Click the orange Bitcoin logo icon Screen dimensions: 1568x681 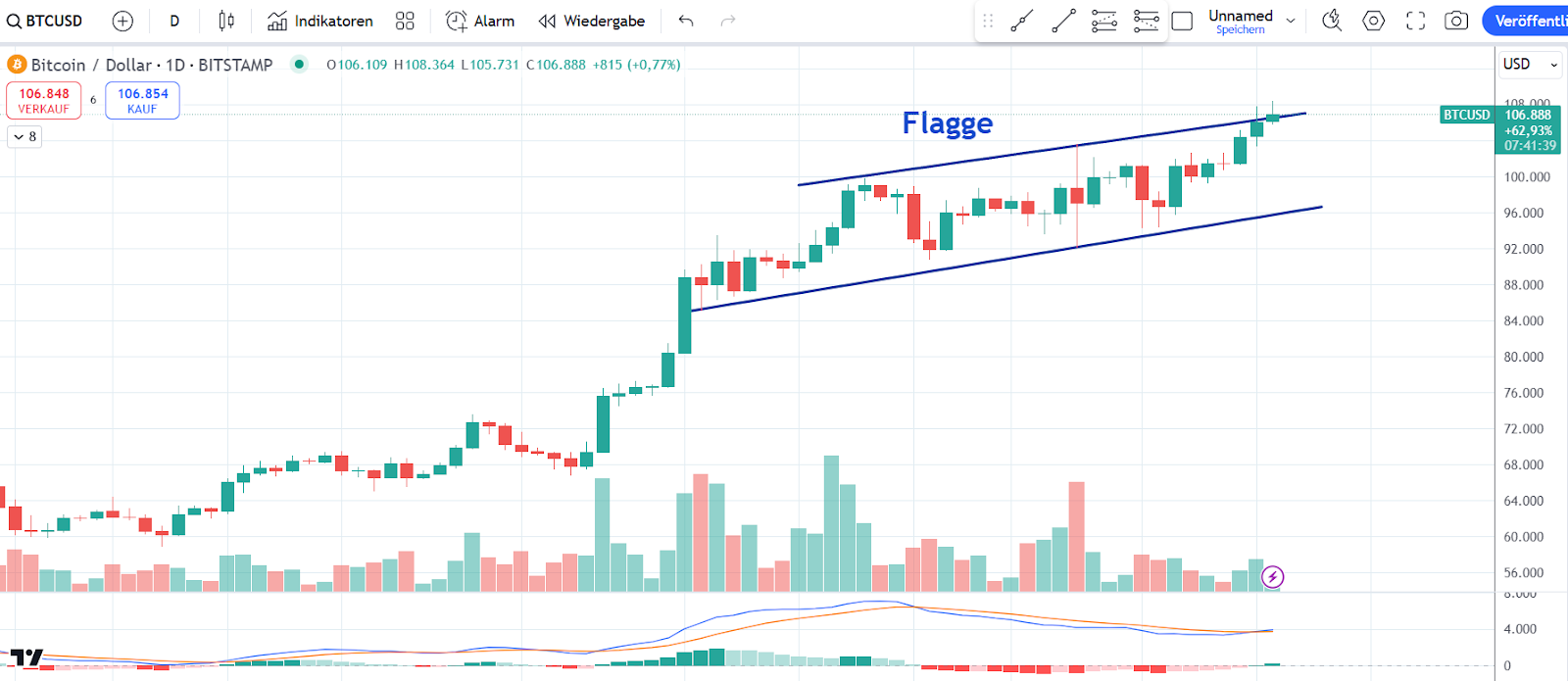tap(17, 65)
